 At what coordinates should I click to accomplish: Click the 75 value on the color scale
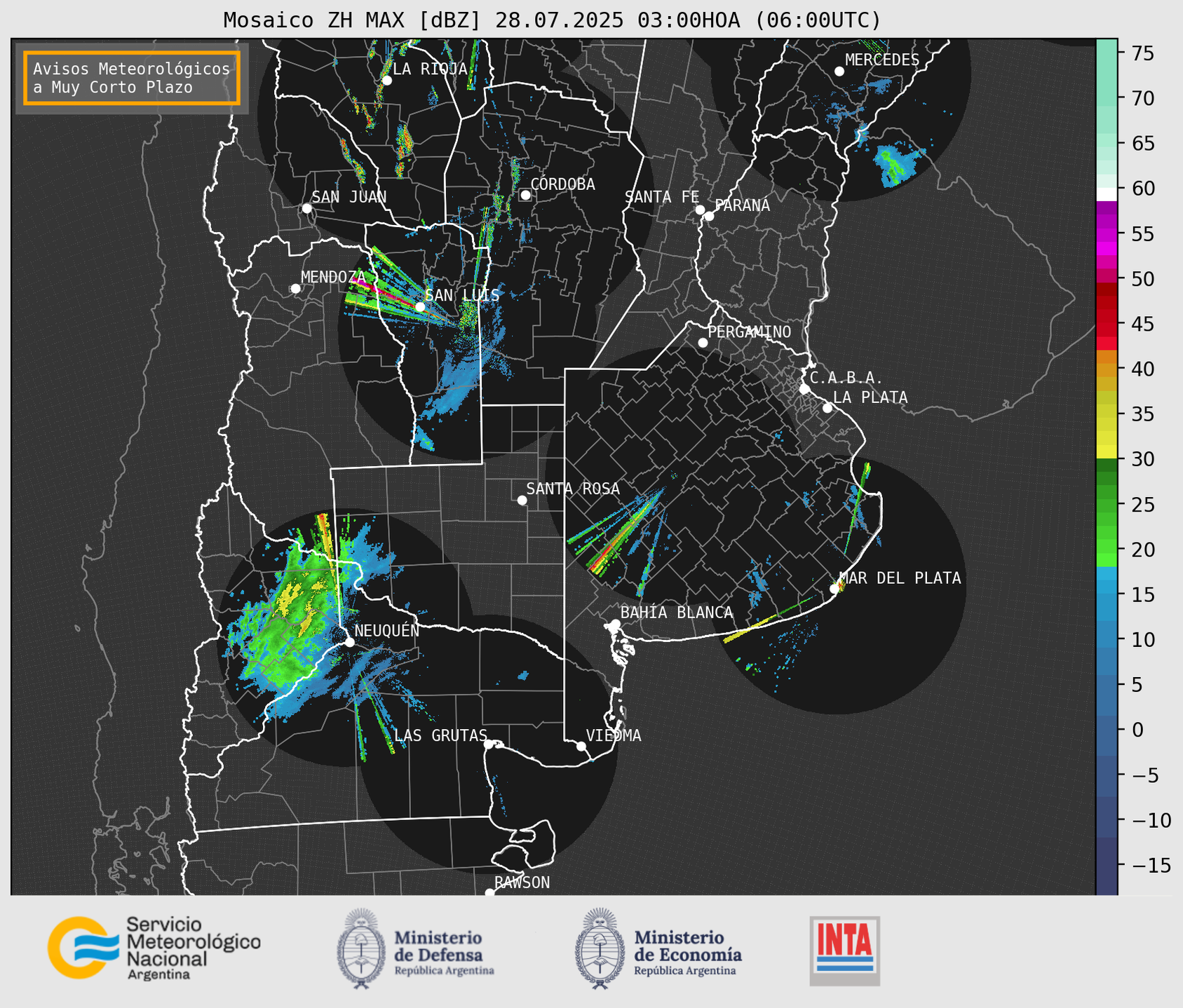click(1142, 53)
